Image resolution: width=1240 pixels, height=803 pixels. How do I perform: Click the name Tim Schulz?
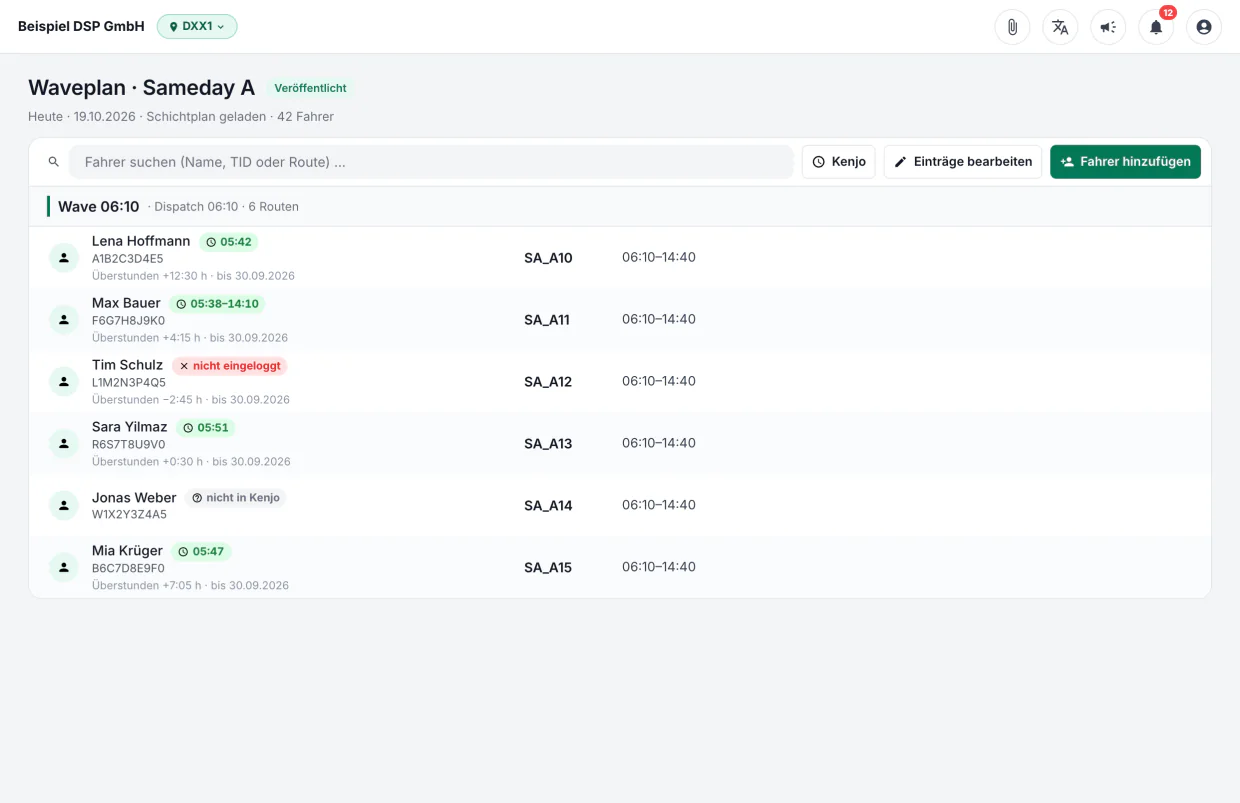click(127, 365)
